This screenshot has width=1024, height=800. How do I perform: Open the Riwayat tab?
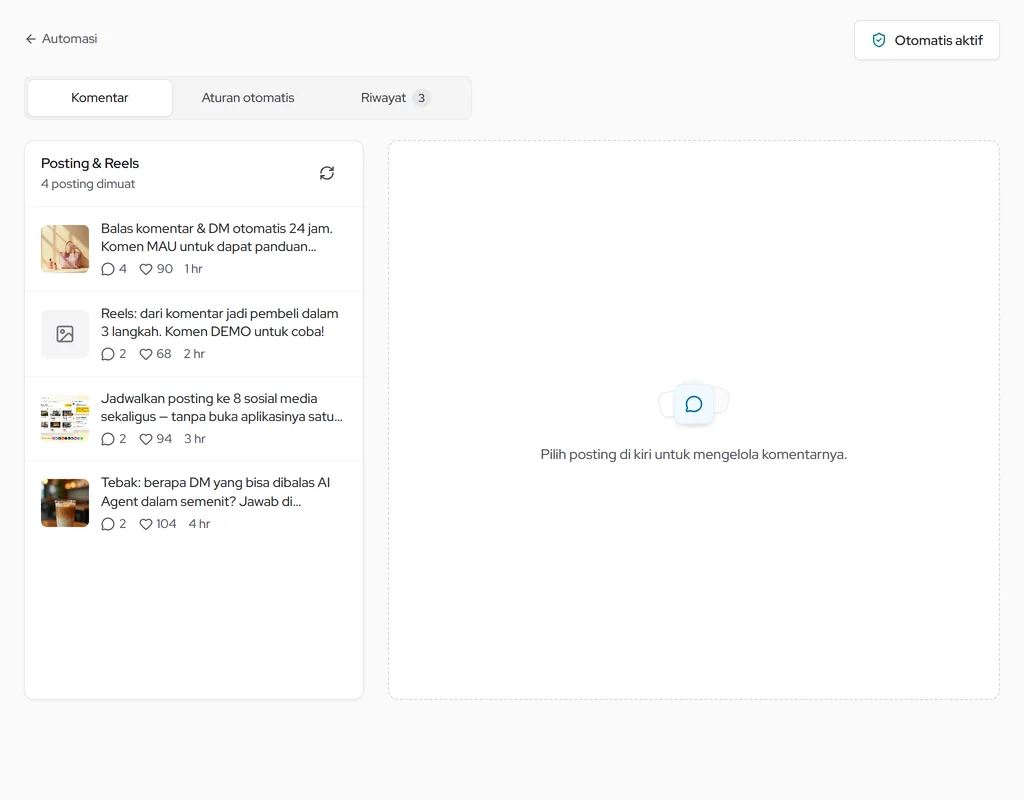[395, 98]
